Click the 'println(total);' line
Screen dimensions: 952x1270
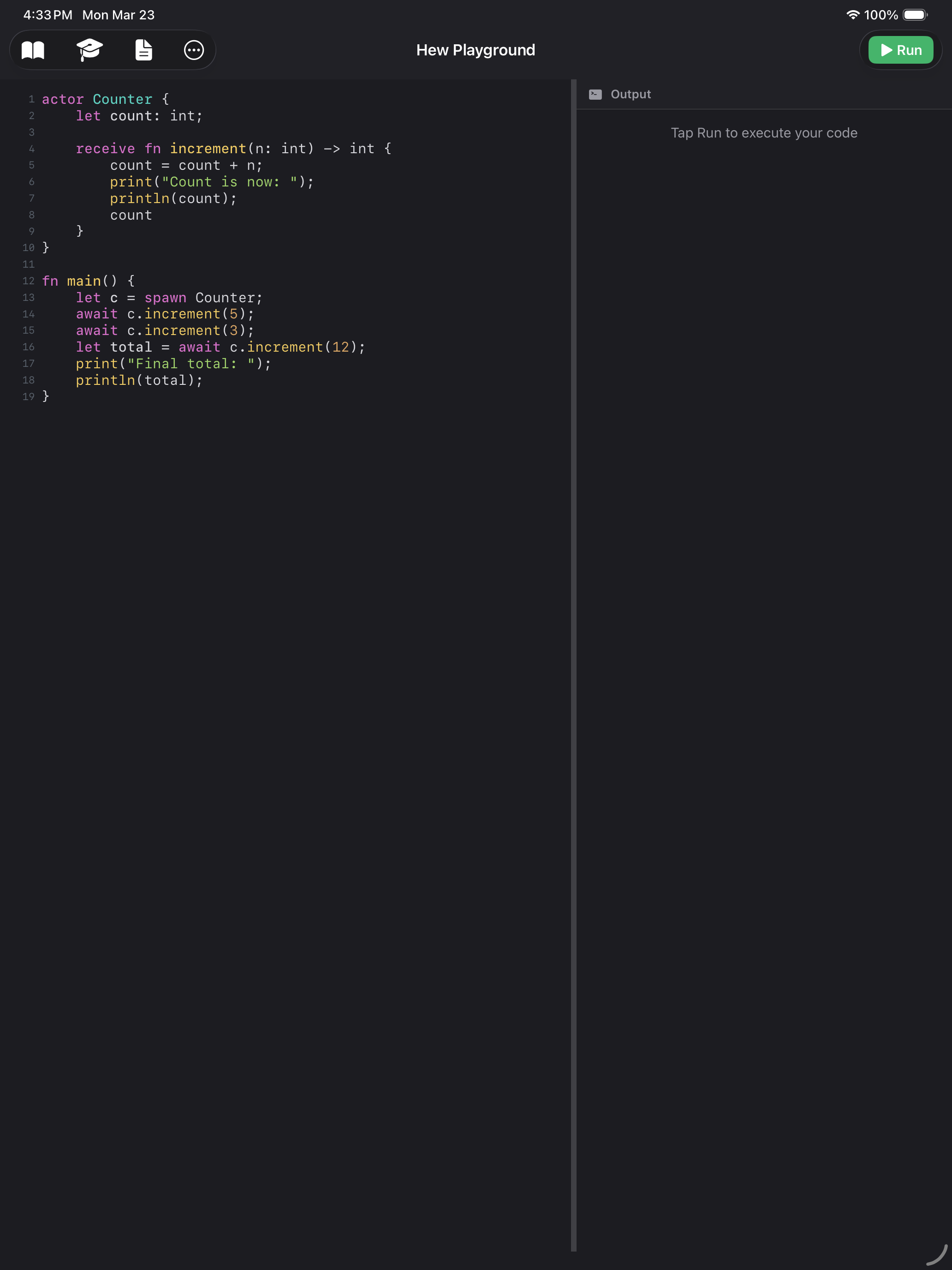pos(139,381)
